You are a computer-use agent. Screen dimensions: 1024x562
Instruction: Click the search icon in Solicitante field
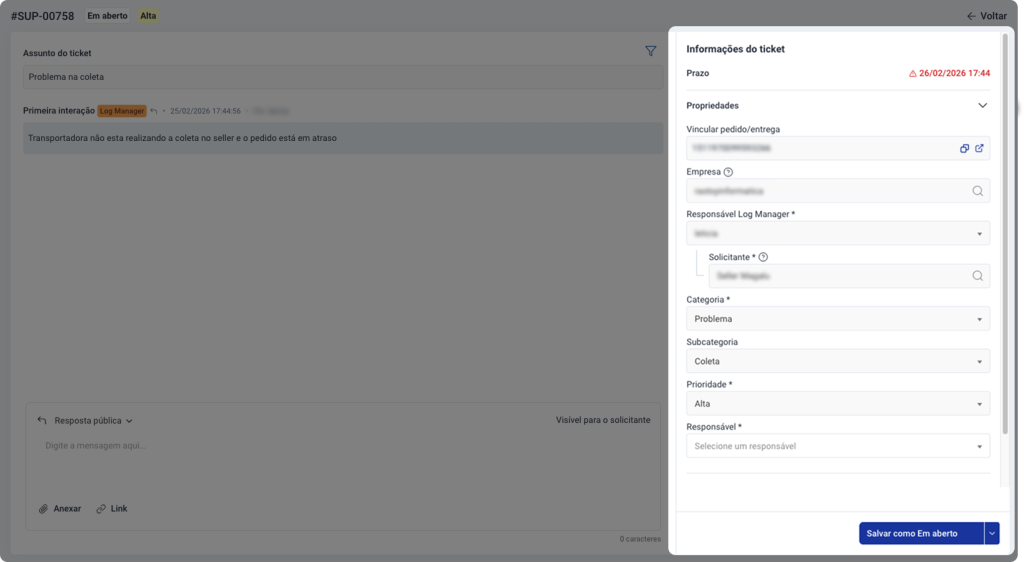point(977,276)
